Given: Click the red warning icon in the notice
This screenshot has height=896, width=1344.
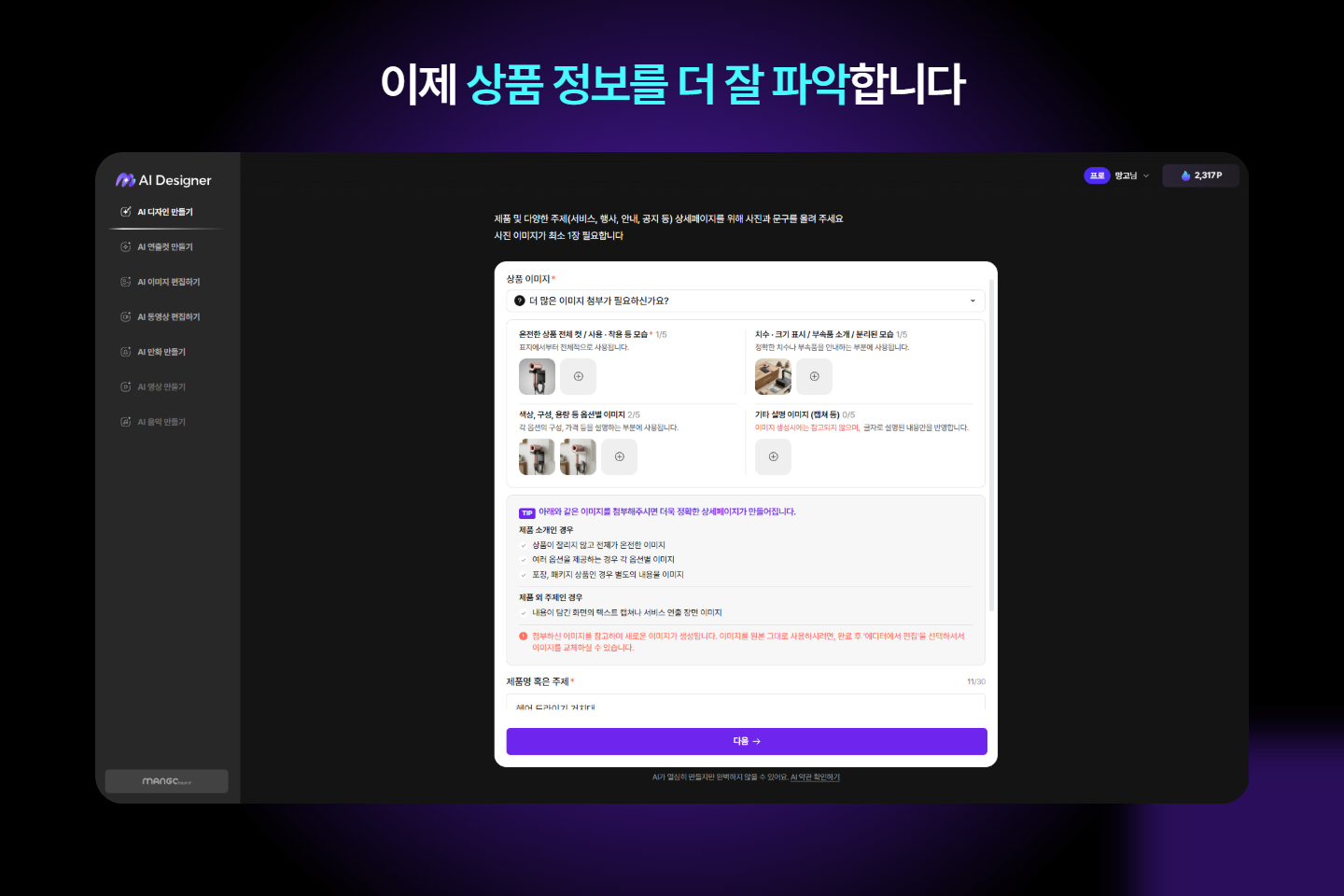Looking at the screenshot, I should [x=524, y=637].
